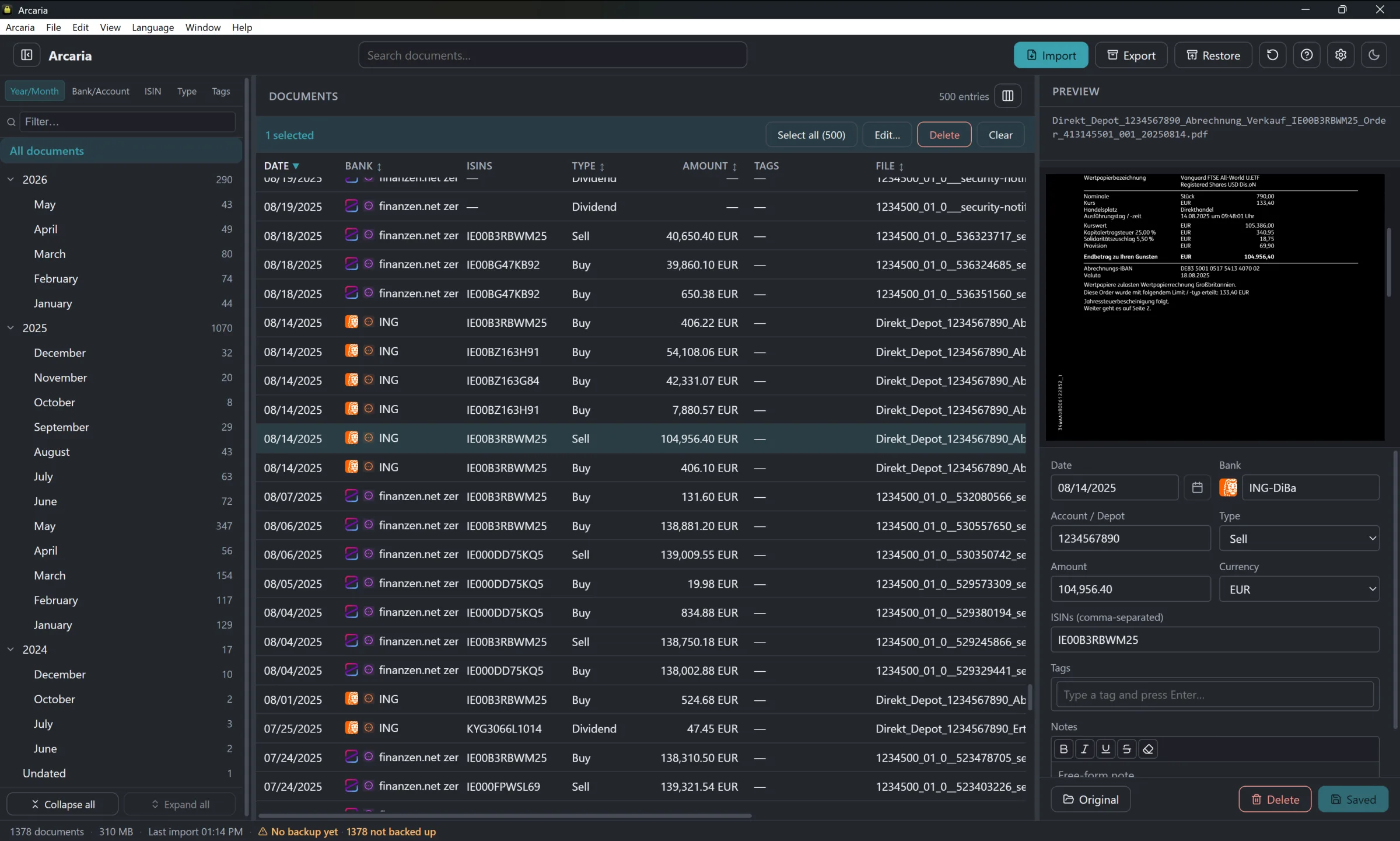Click the magnifier icon beside the Filter field
Viewport: 1400px width, 841px height.
11,122
